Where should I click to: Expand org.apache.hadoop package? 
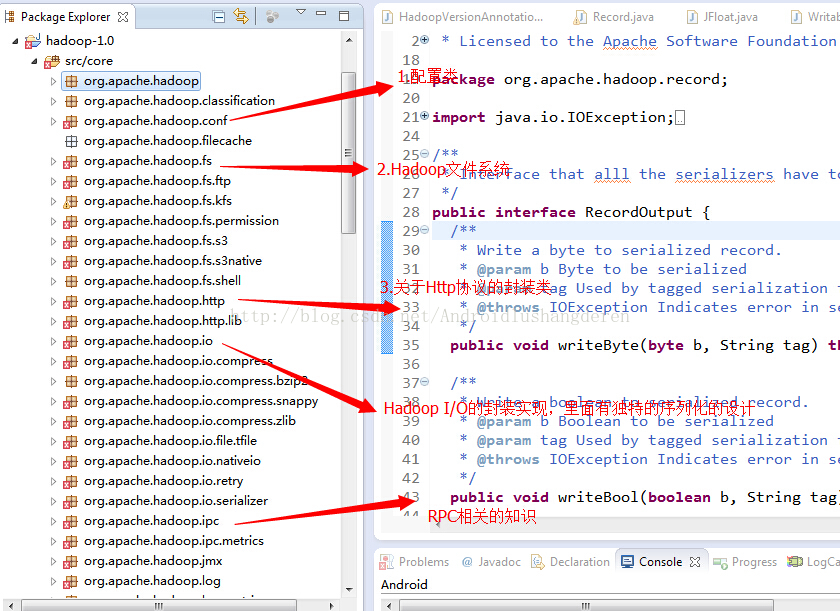point(53,81)
